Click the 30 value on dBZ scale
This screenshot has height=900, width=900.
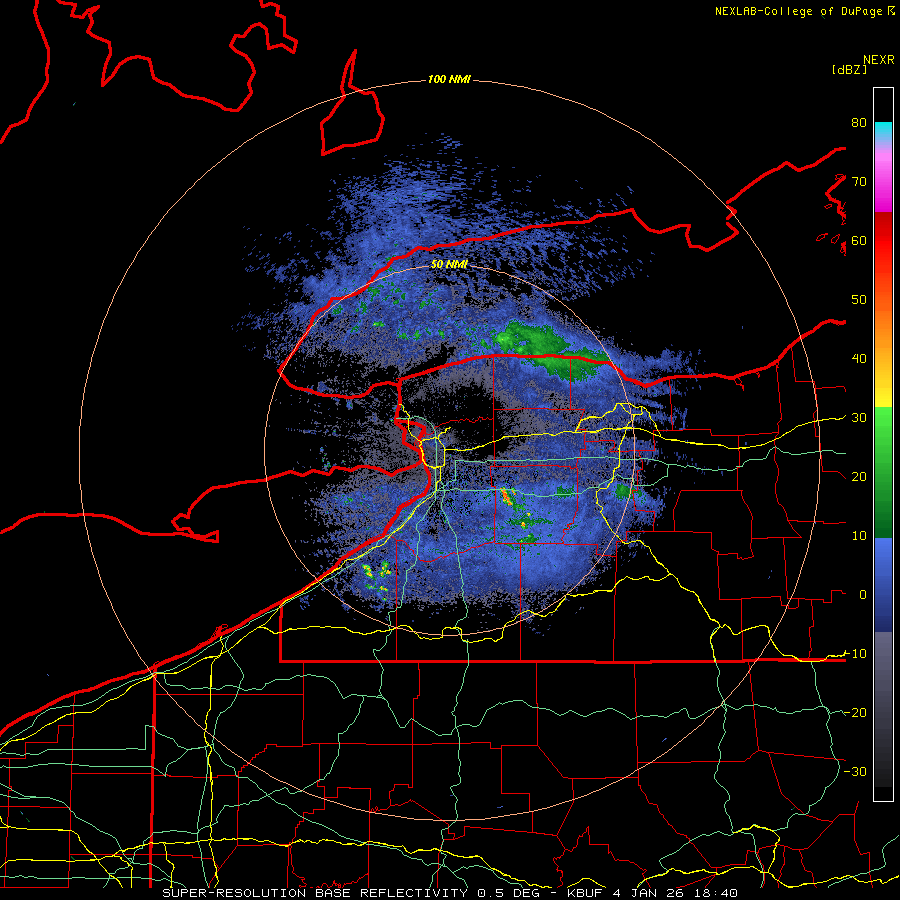(859, 417)
